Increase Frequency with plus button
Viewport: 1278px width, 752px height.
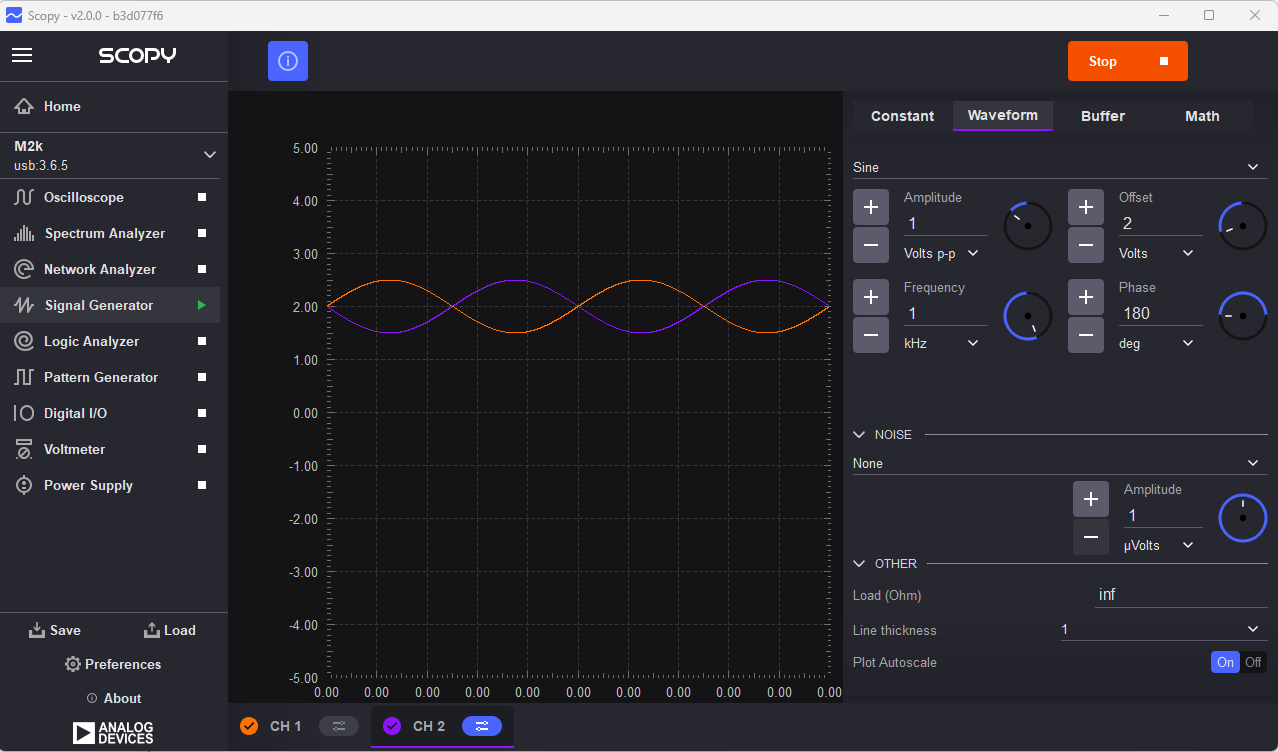point(871,297)
